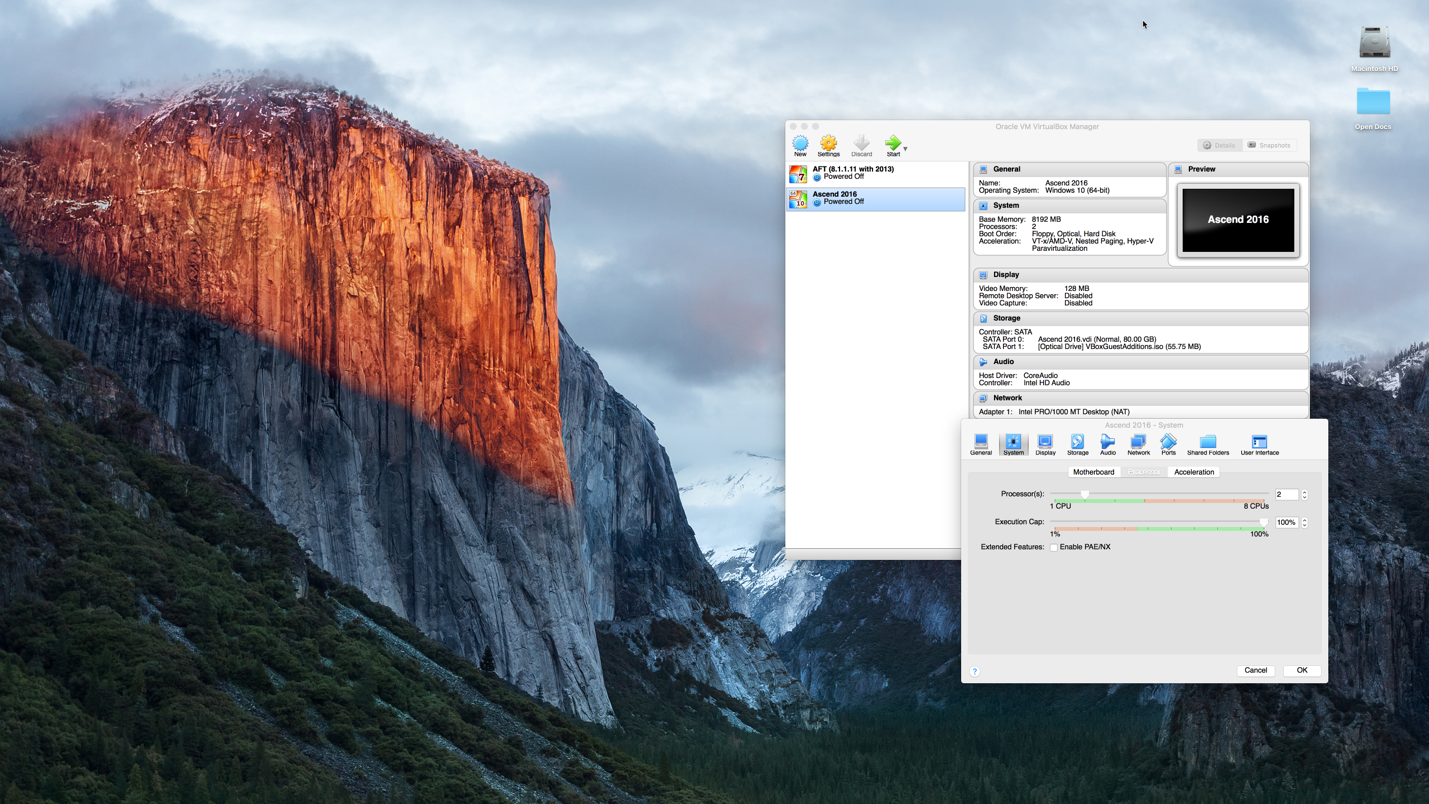Cancel the settings dialog

(x=1256, y=670)
